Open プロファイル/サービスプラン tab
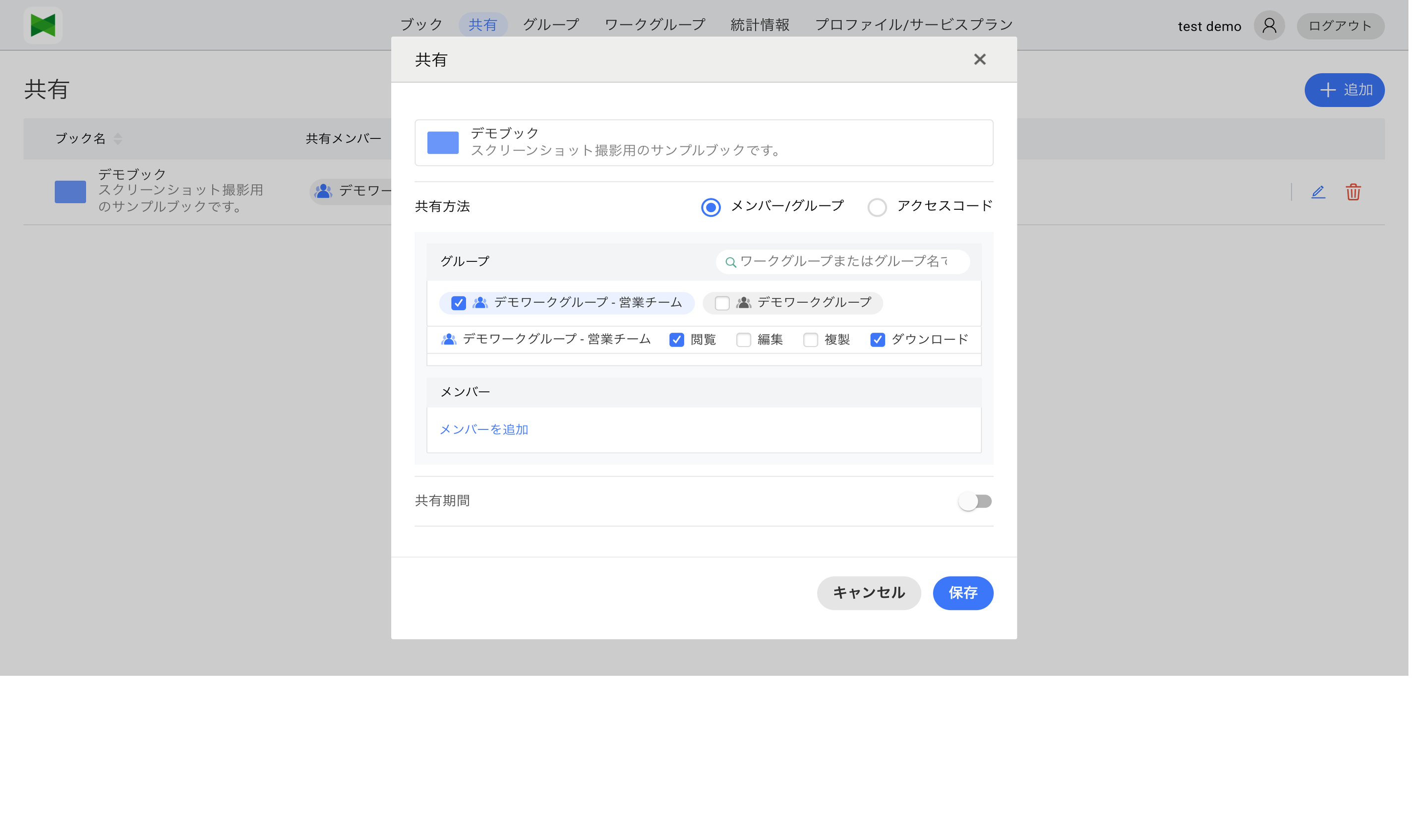Viewport: 1427px width, 840px height. (x=913, y=25)
